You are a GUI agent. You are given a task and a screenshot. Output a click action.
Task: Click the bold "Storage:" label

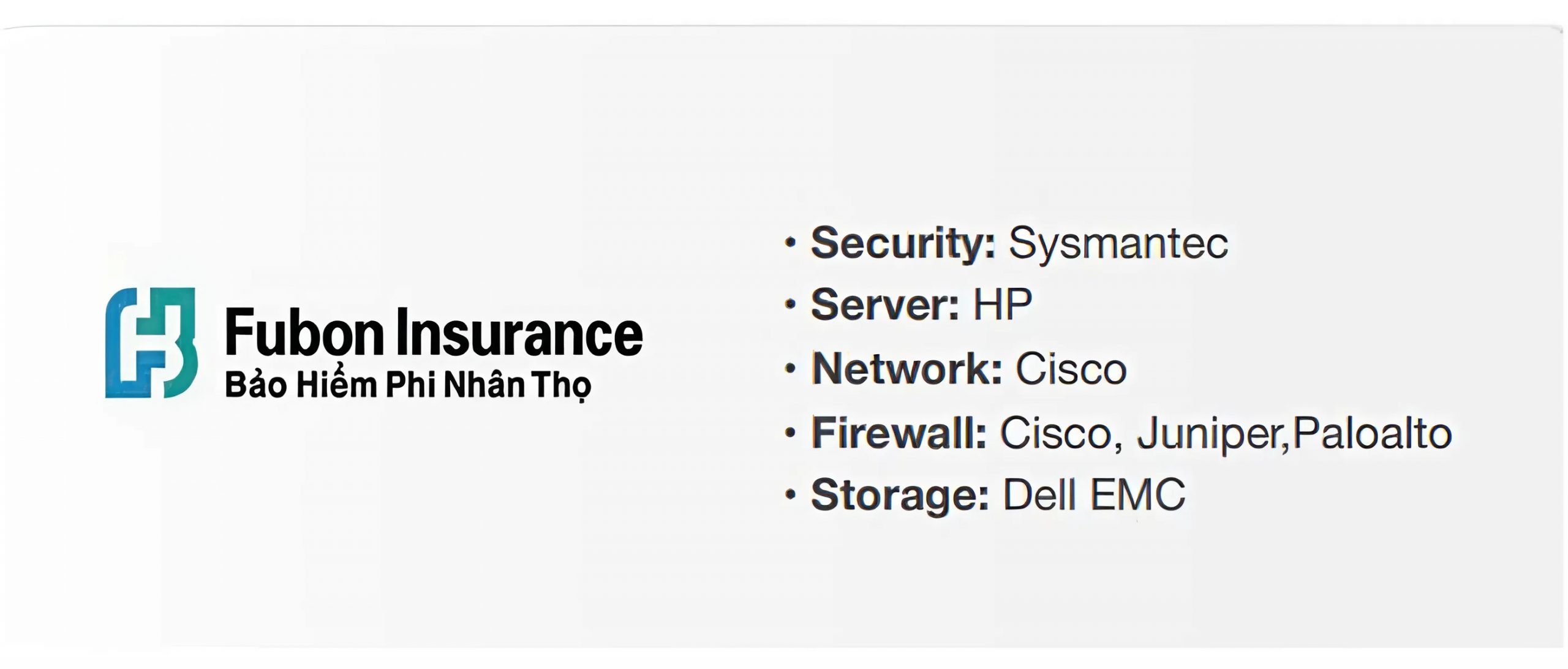pos(900,494)
